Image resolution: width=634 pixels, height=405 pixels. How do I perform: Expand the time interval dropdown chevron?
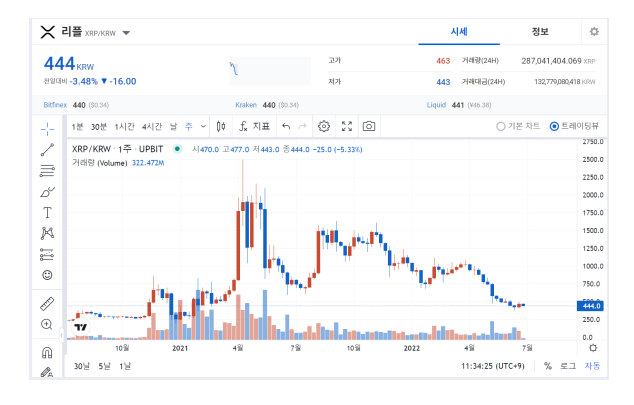click(x=203, y=127)
